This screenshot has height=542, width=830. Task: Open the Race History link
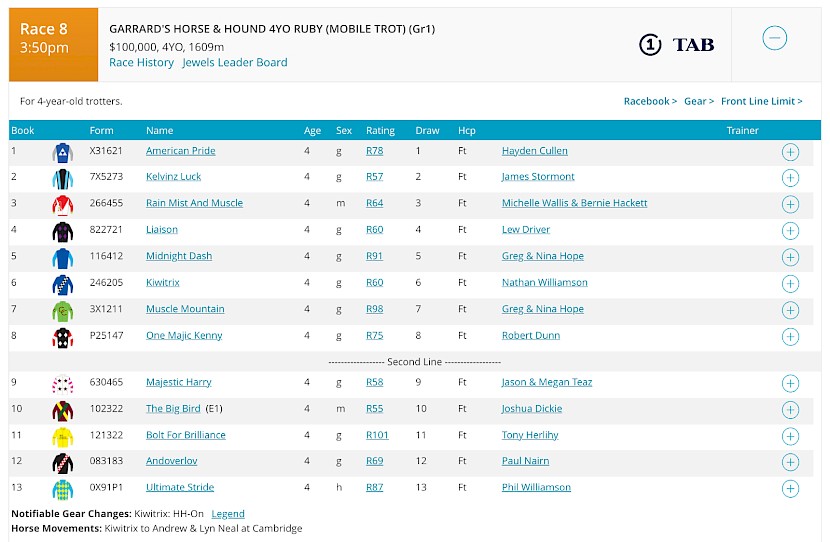pyautogui.click(x=141, y=62)
